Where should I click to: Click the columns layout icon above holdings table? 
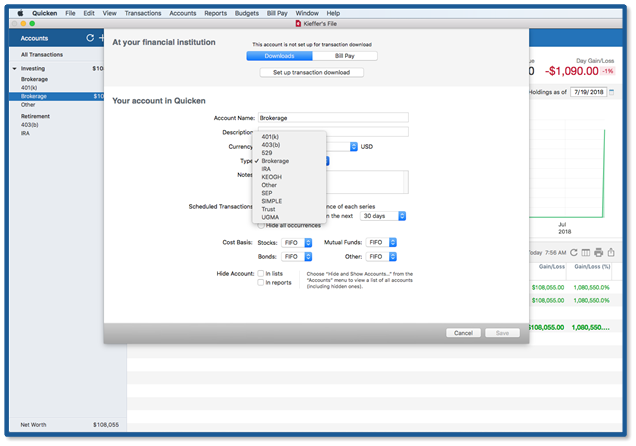pyautogui.click(x=586, y=252)
